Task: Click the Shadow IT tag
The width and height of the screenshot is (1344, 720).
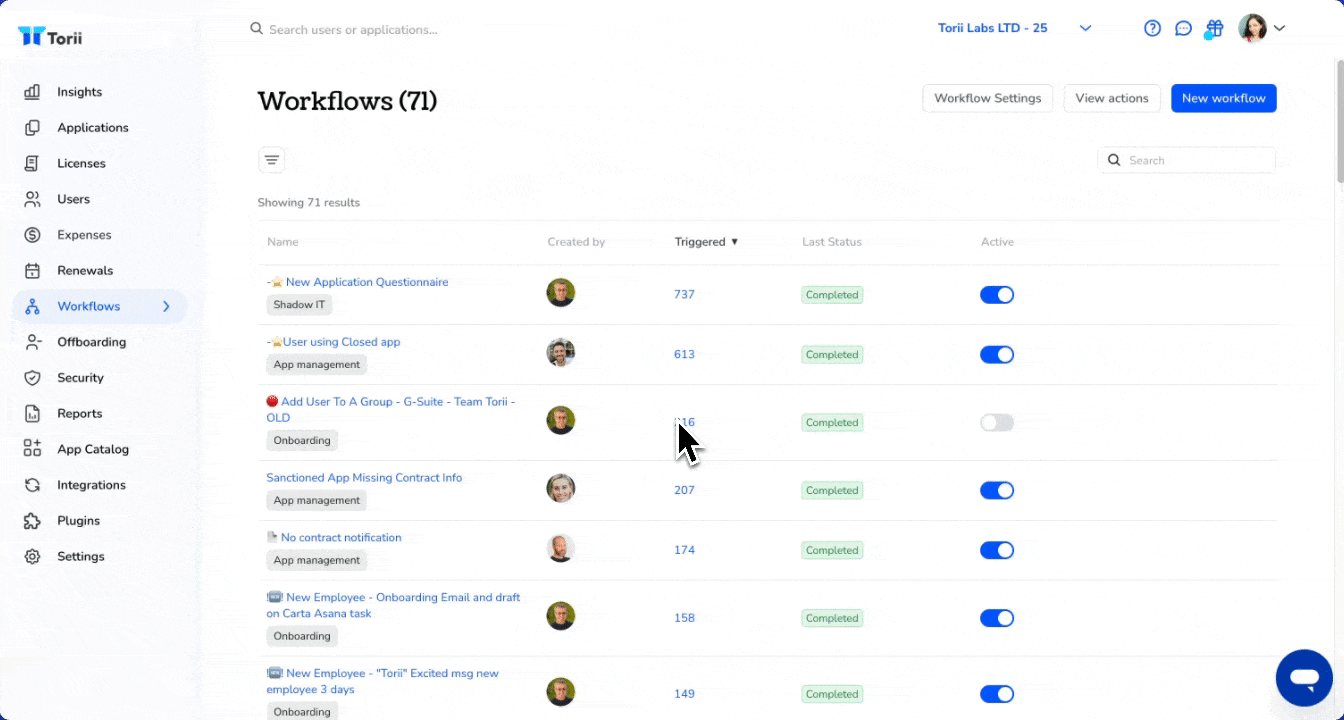Action: [299, 304]
